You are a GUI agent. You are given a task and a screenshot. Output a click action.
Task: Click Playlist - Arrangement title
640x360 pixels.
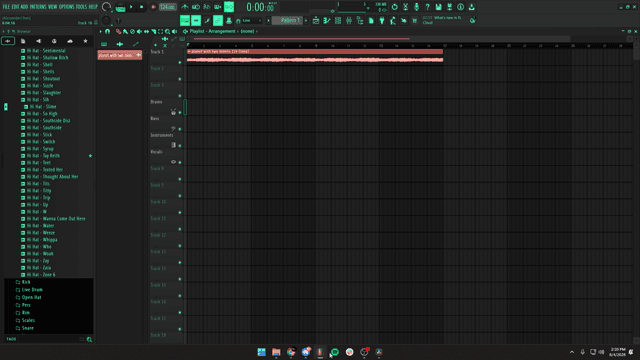(x=212, y=31)
